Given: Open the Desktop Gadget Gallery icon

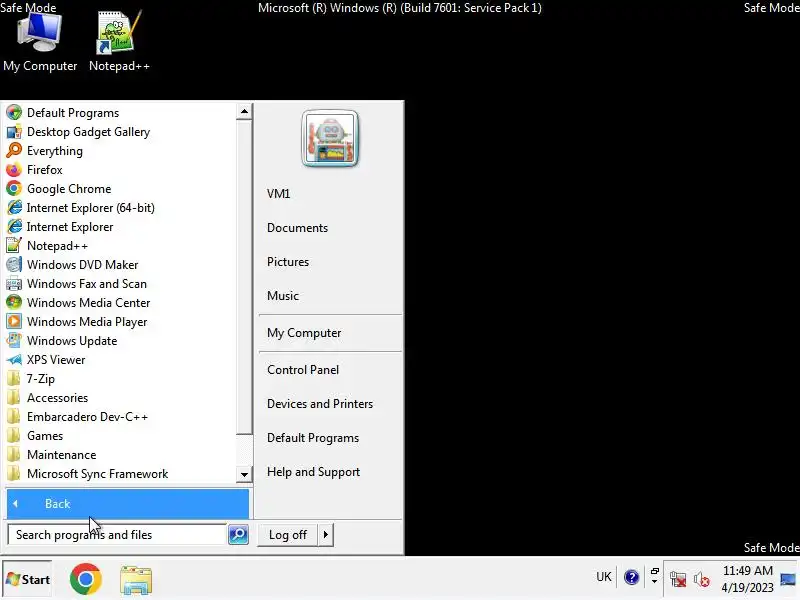Looking at the screenshot, I should tap(14, 132).
